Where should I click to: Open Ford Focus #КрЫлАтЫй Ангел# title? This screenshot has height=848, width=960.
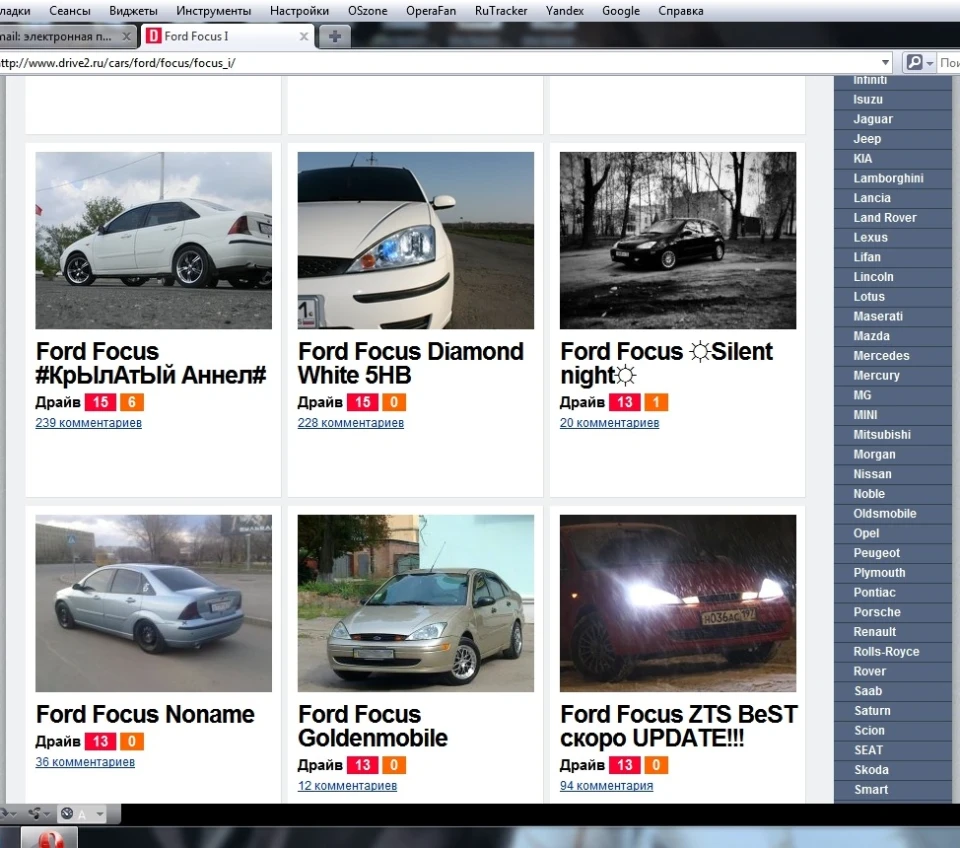point(151,363)
